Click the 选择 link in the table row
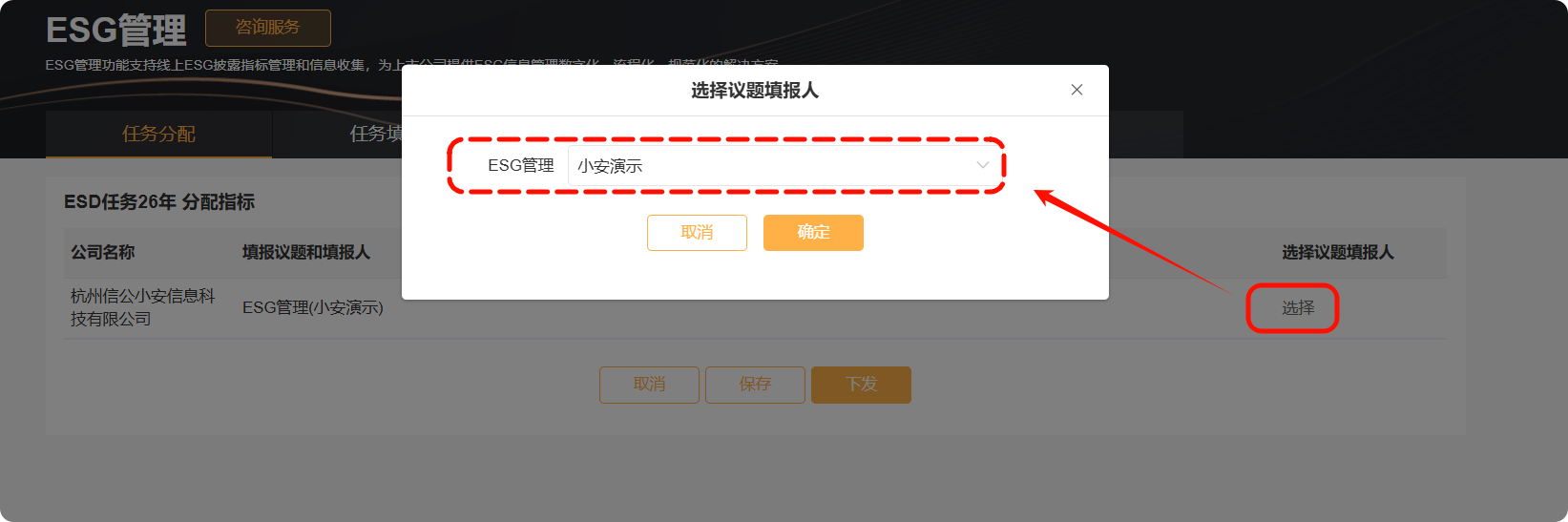 pos(1297,308)
